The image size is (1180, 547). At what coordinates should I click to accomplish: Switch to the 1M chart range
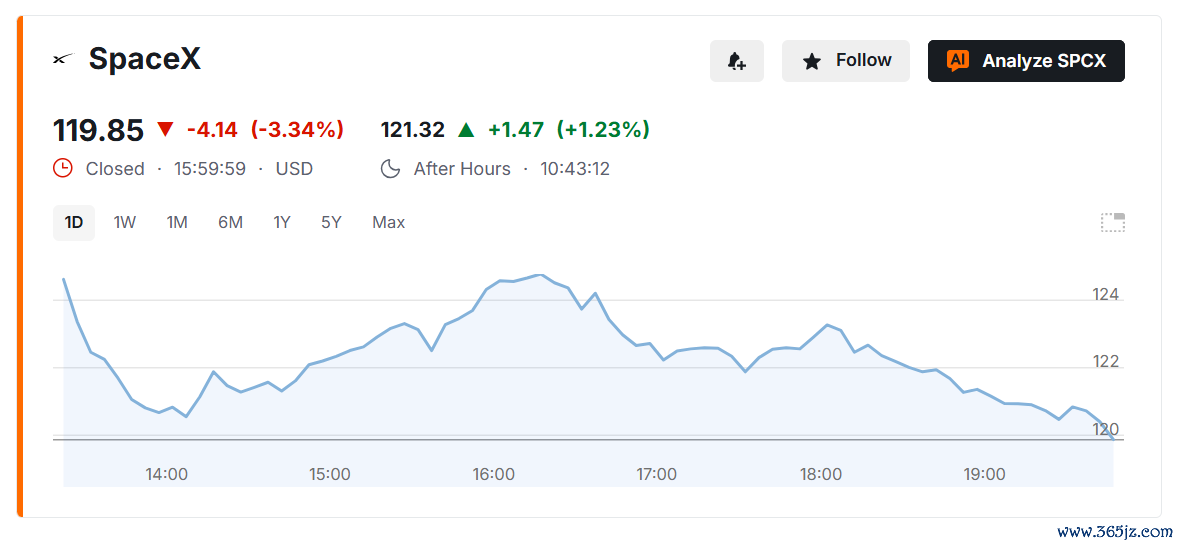[177, 223]
